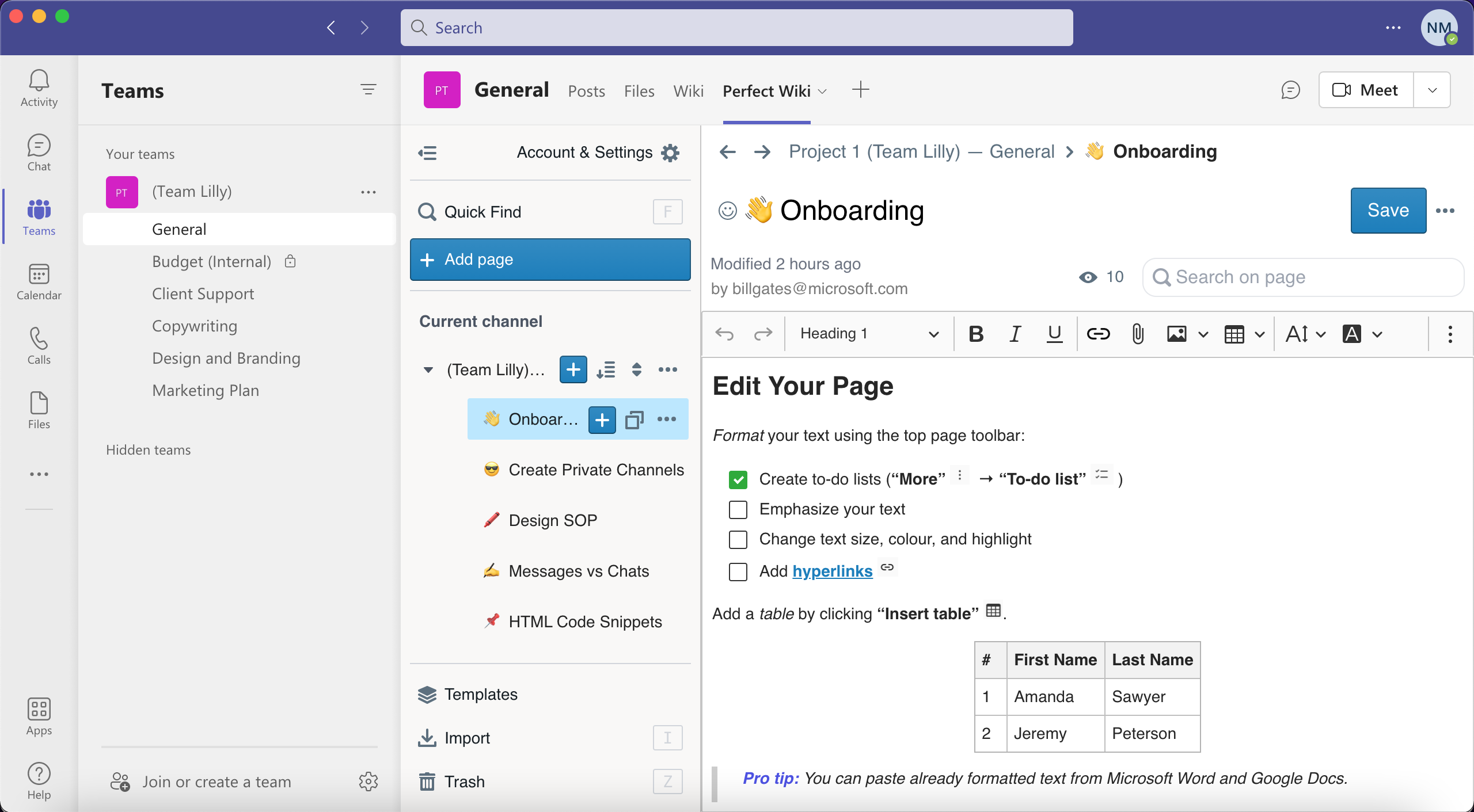Image resolution: width=1474 pixels, height=812 pixels.
Task: Open Files in the left rail
Action: tap(39, 410)
